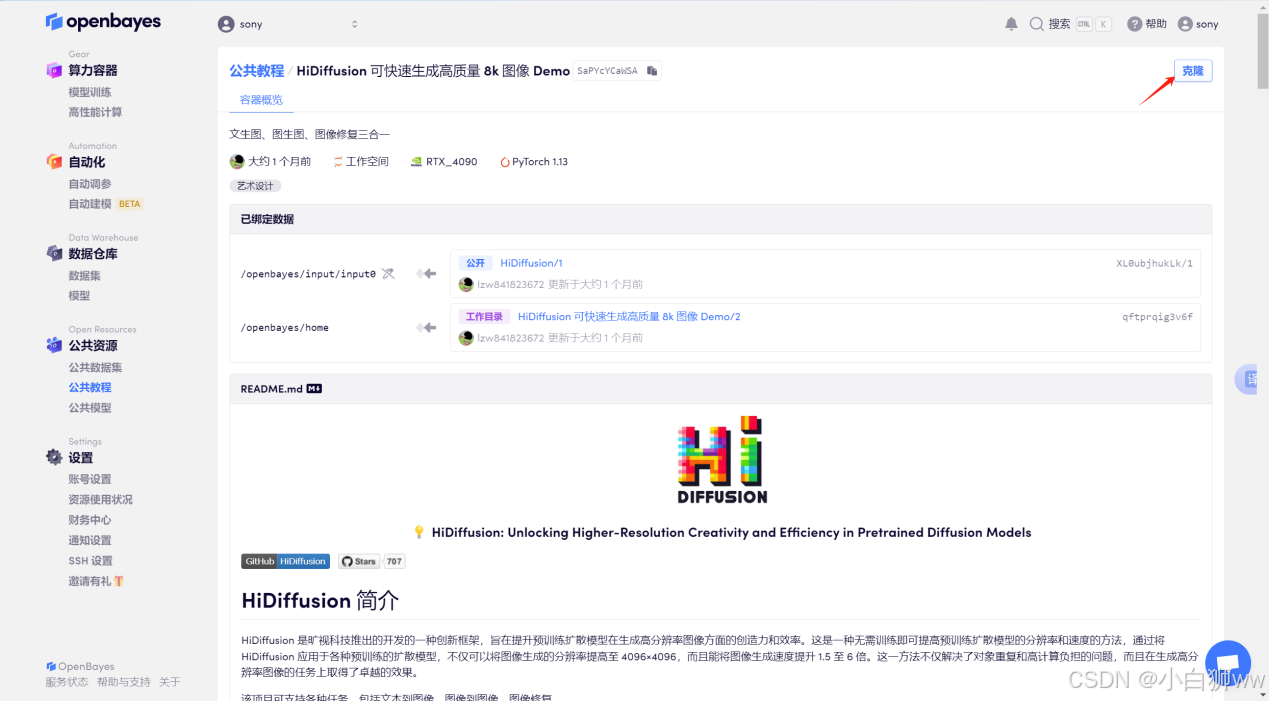Open the HiDiffusion/1 dataset link
This screenshot has height=701, width=1269.
point(531,263)
